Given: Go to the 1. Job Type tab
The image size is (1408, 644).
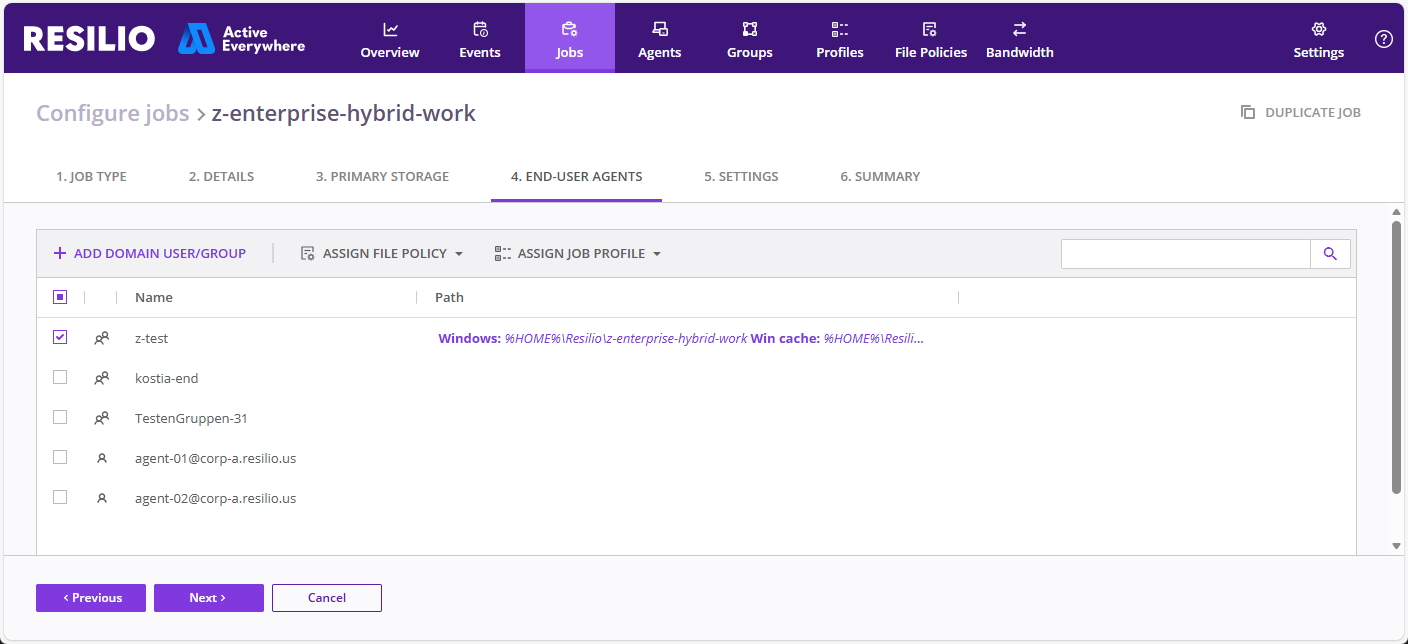Looking at the screenshot, I should click(x=91, y=176).
